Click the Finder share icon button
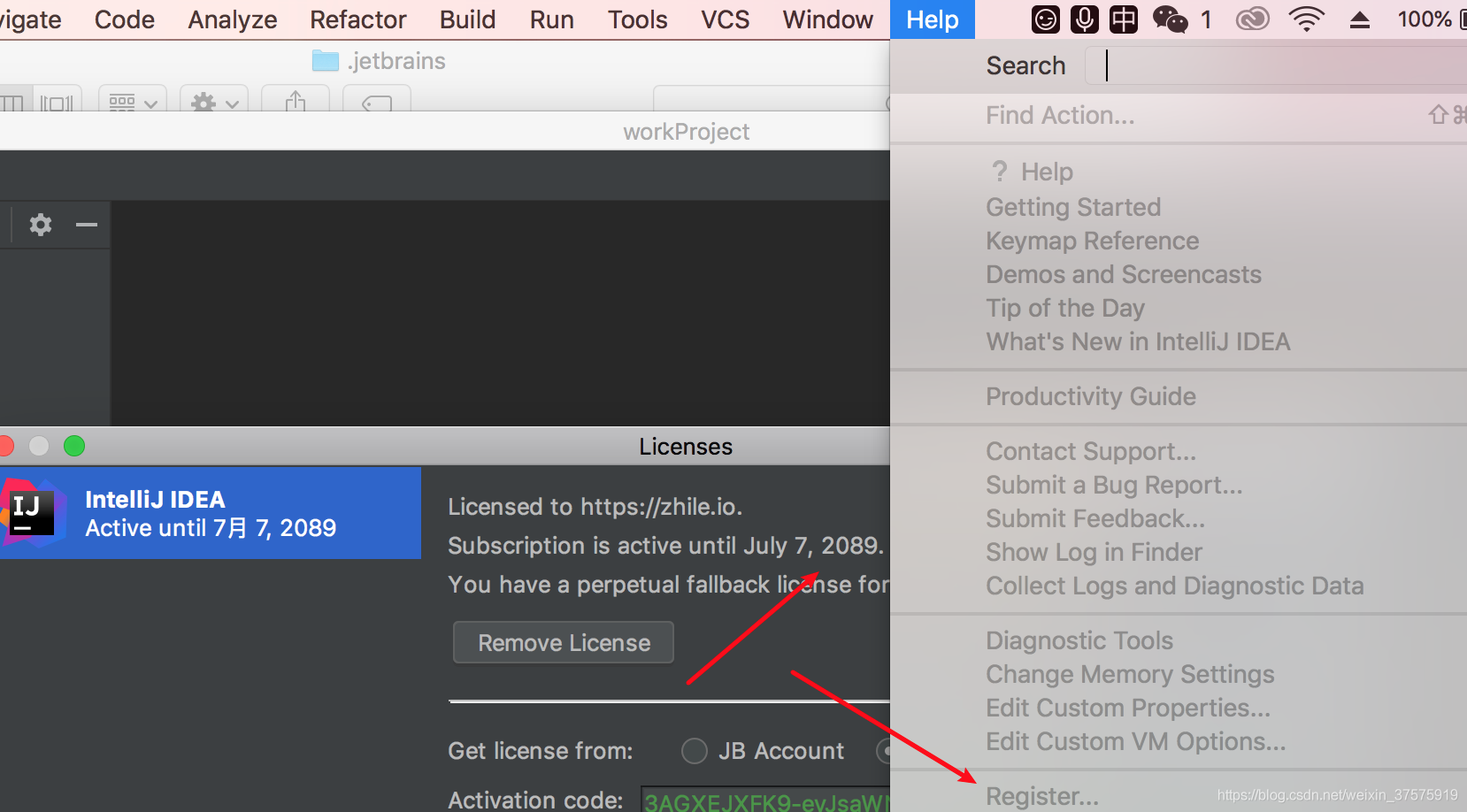The image size is (1467, 812). pyautogui.click(x=296, y=101)
